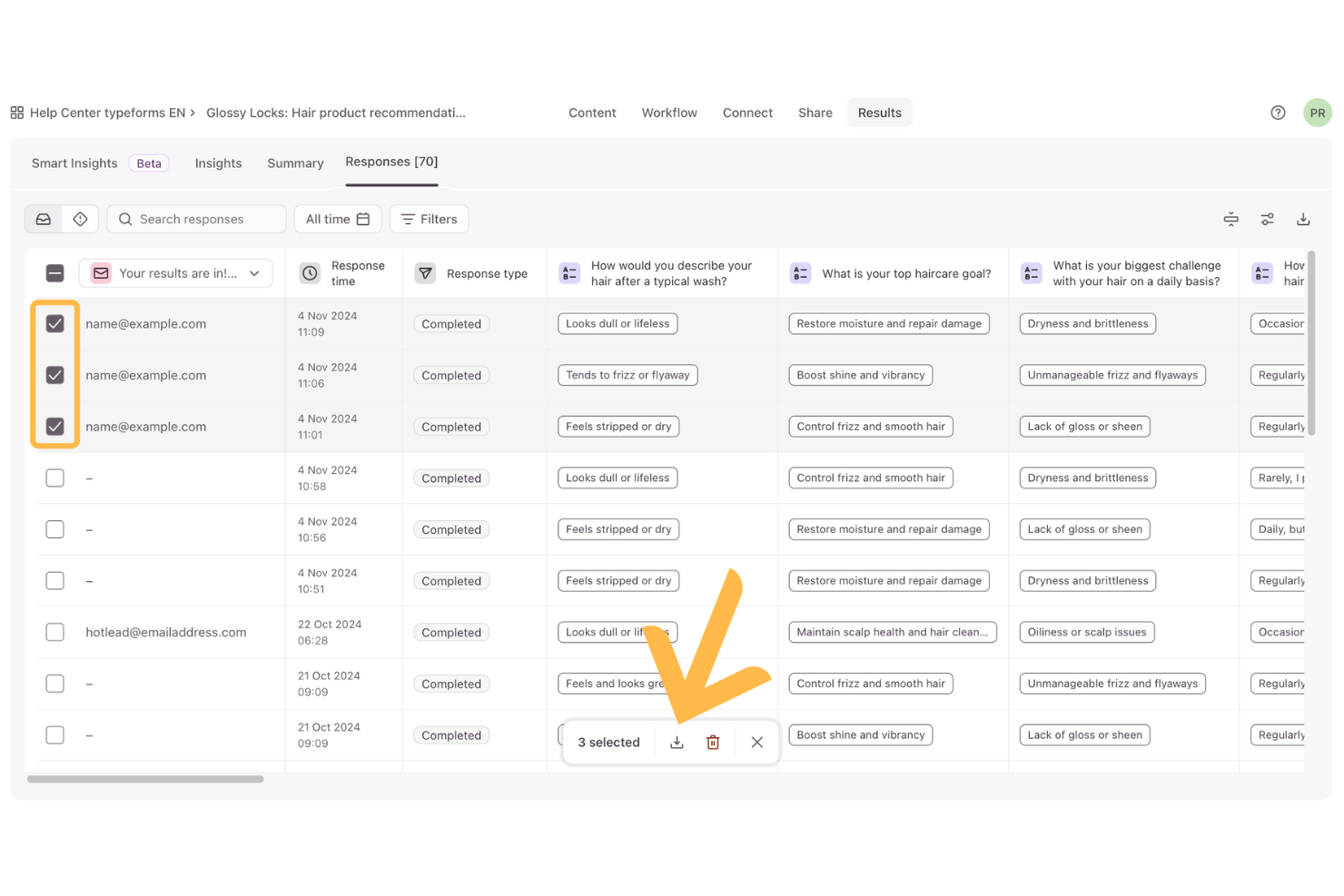Click the hotlead@emailaddress.com cell
This screenshot has height=896, width=1344.
click(x=166, y=632)
